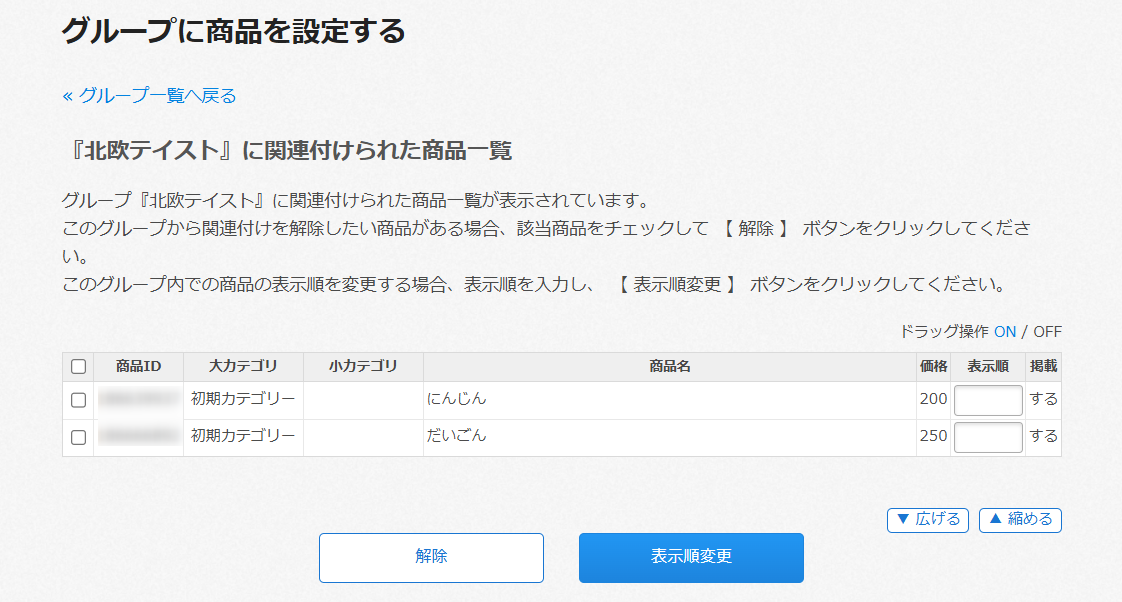Click the 価格 column header

933,367
